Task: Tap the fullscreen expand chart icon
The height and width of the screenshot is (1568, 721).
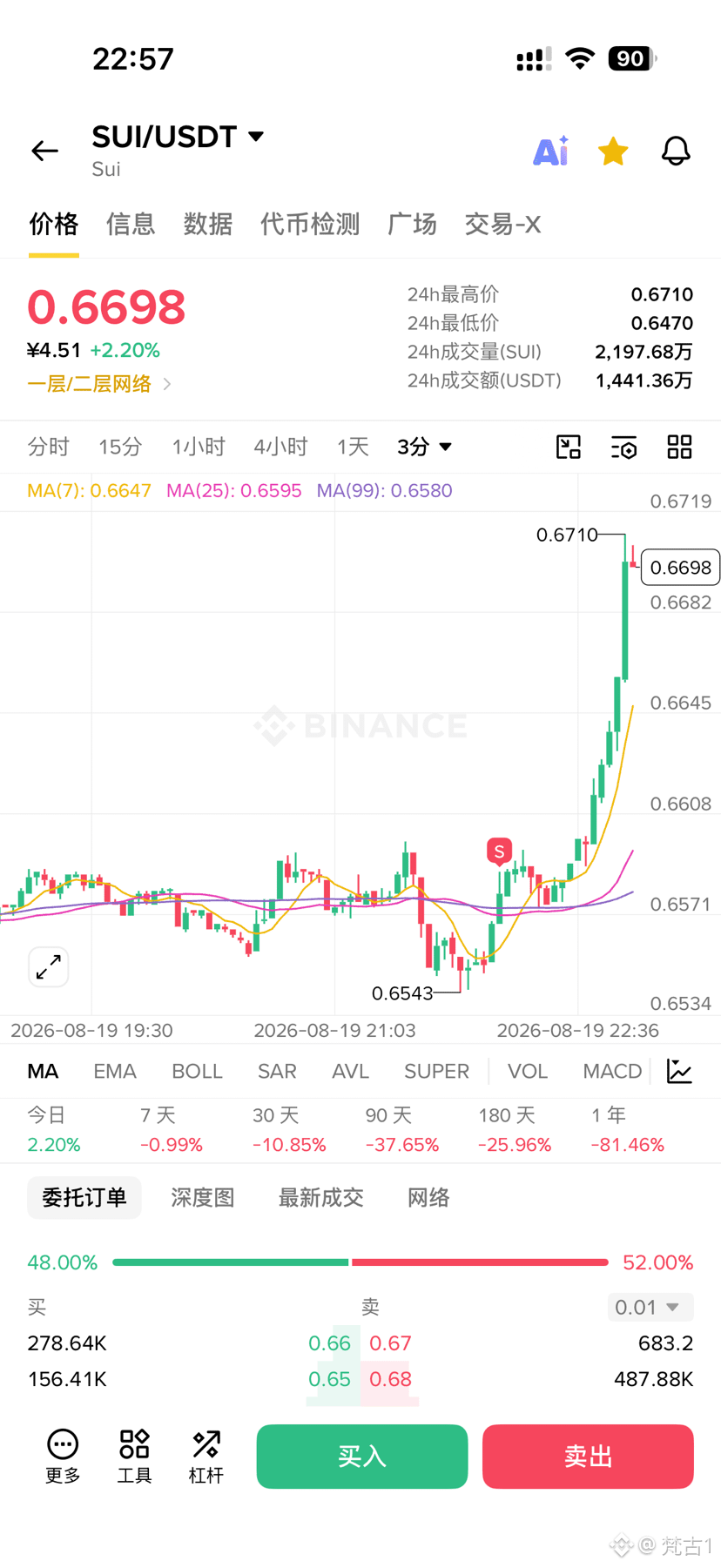Action: 49,966
